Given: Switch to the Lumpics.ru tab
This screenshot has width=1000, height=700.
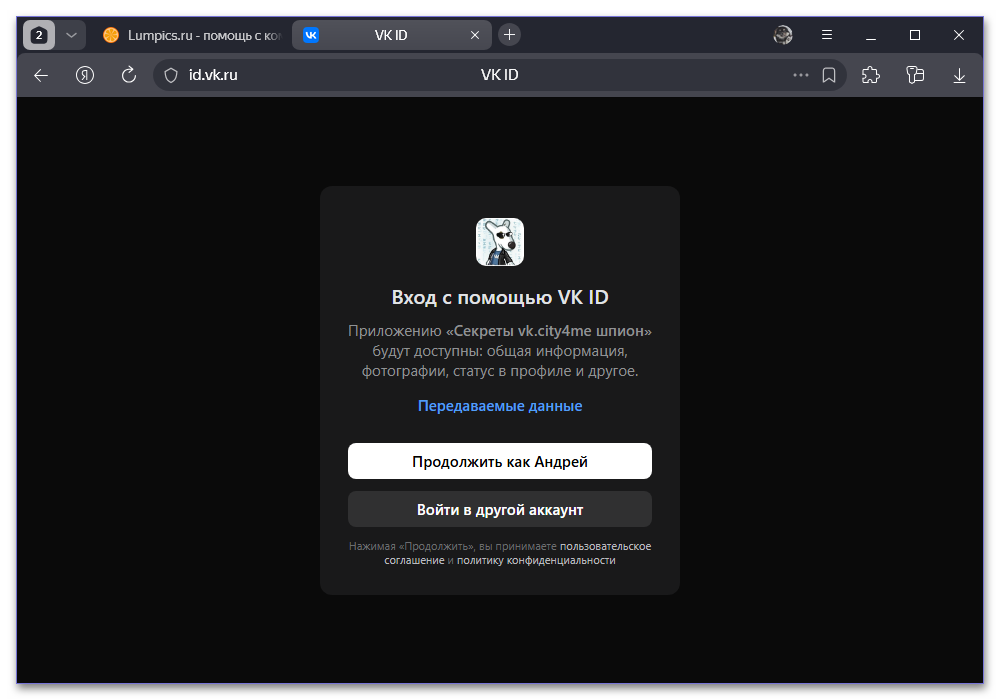Looking at the screenshot, I should [191, 35].
